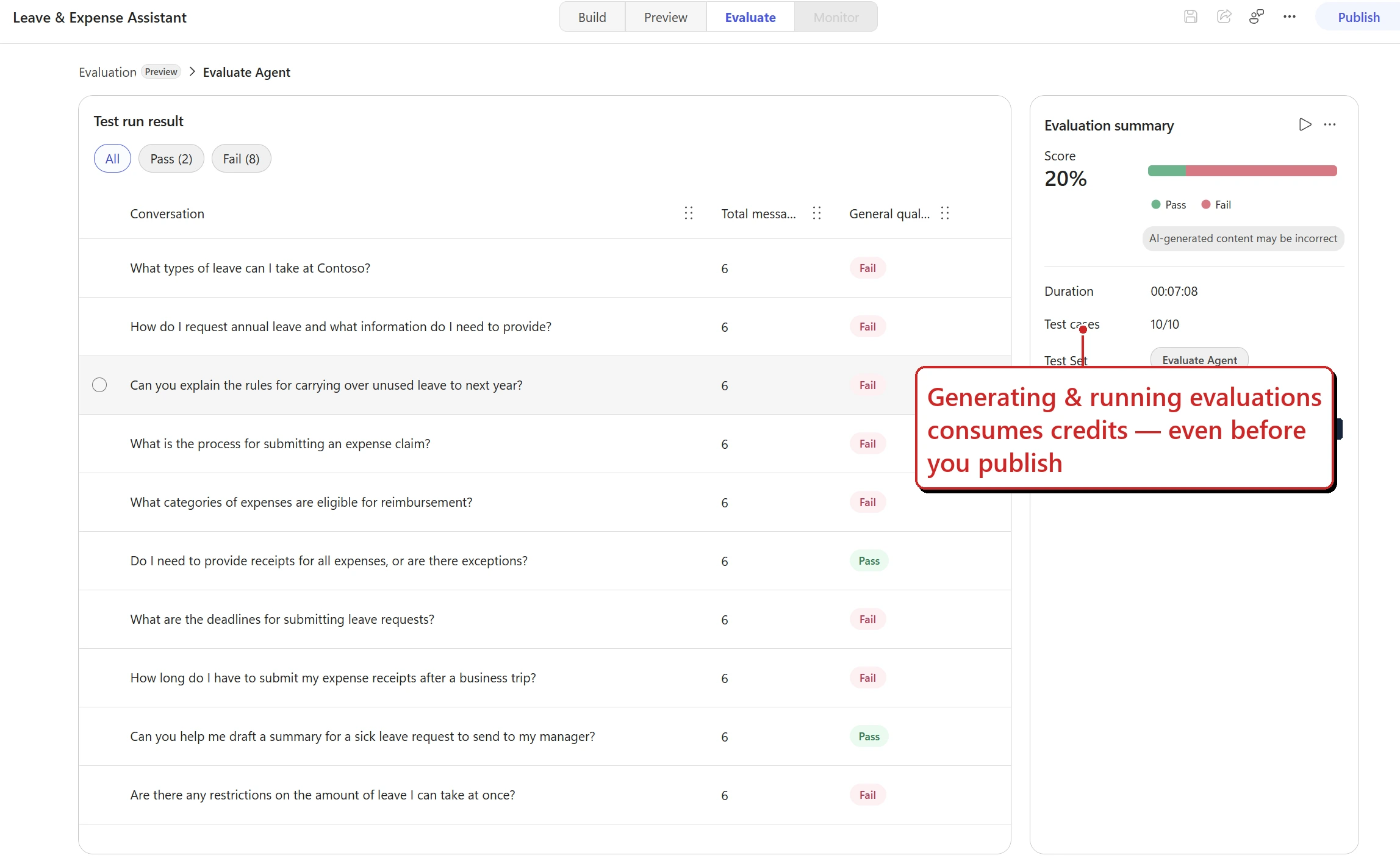Open 'How do I request annual leave' conversation
This screenshot has height=858, width=1400.
(x=544, y=326)
